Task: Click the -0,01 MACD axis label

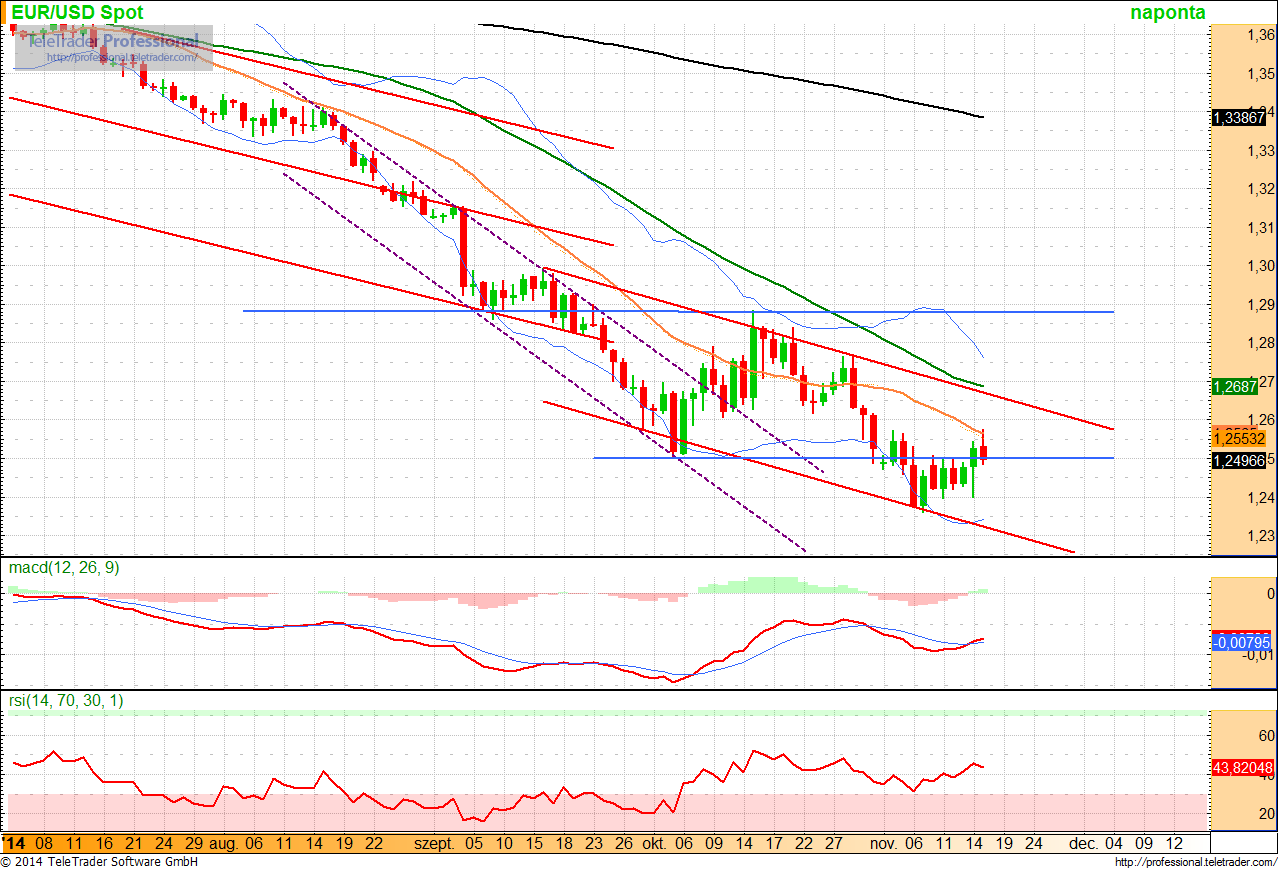Action: click(1259, 655)
